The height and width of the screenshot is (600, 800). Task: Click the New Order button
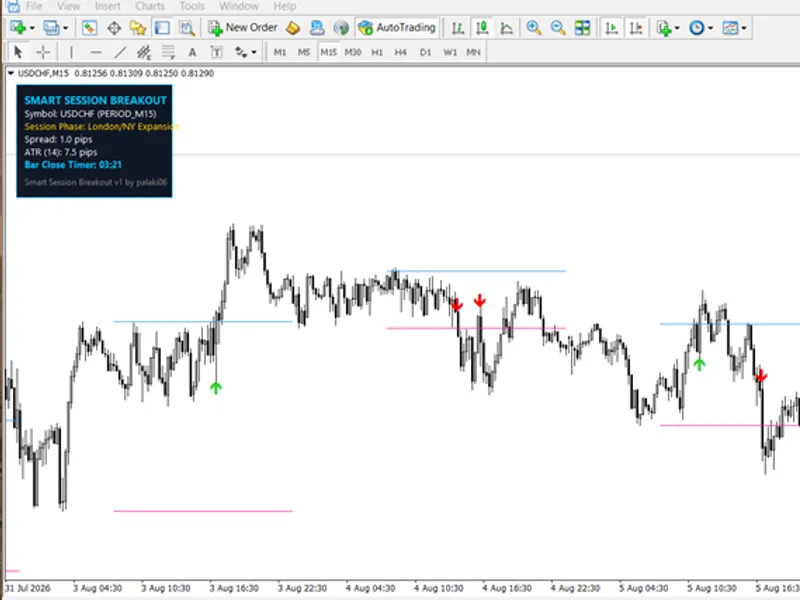click(243, 28)
